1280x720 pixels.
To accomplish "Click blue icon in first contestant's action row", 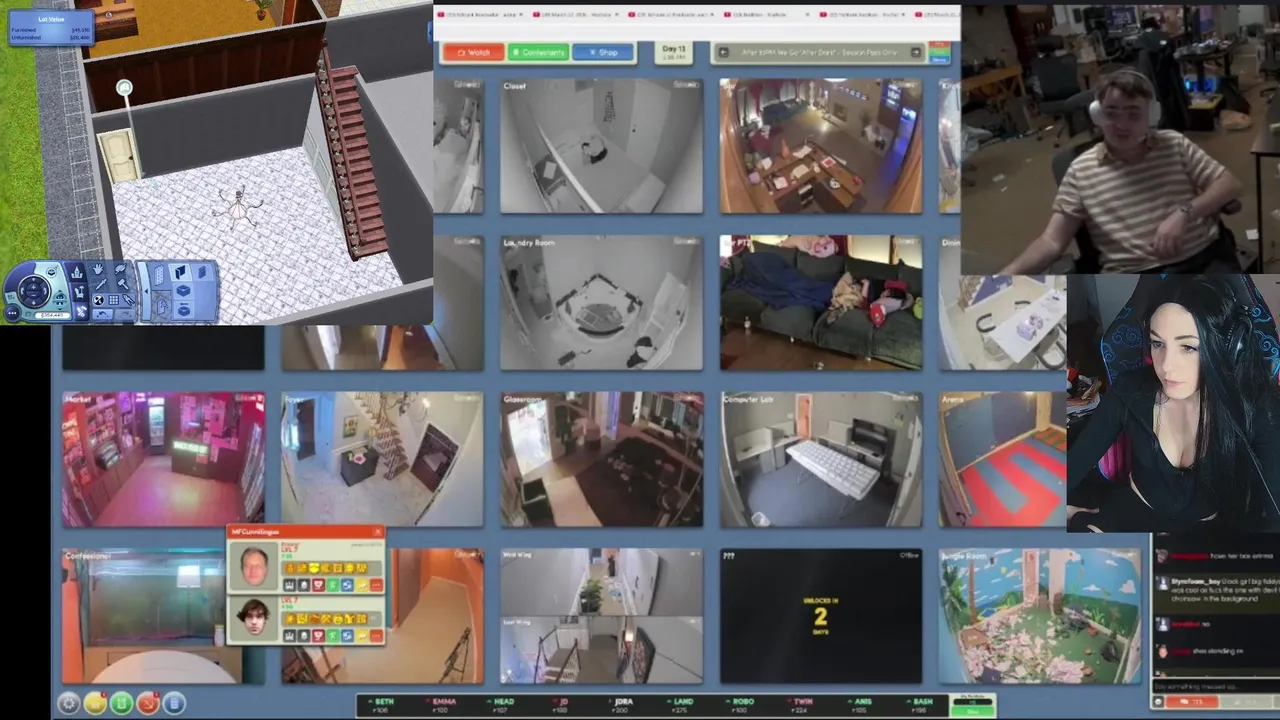I will [347, 585].
